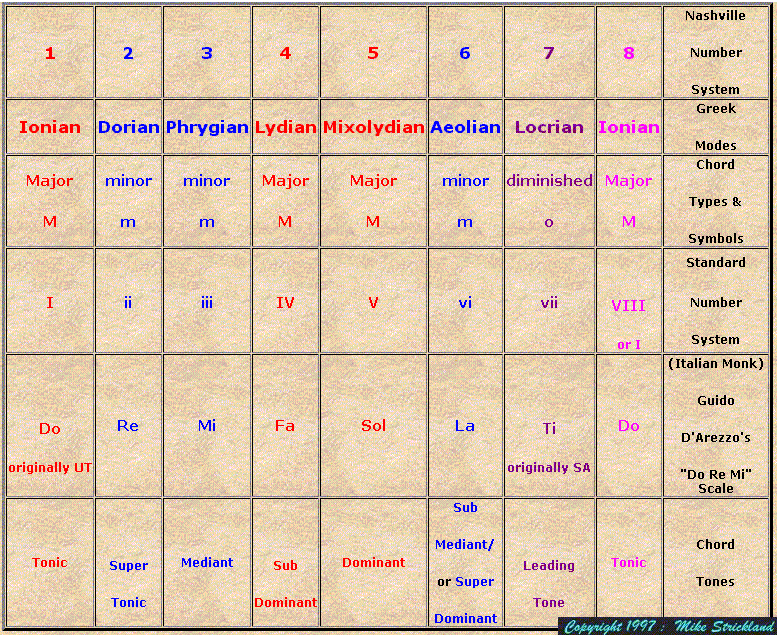777x635 pixels.
Task: Select the blue "Mediant/" text under La
Action: 465,545
